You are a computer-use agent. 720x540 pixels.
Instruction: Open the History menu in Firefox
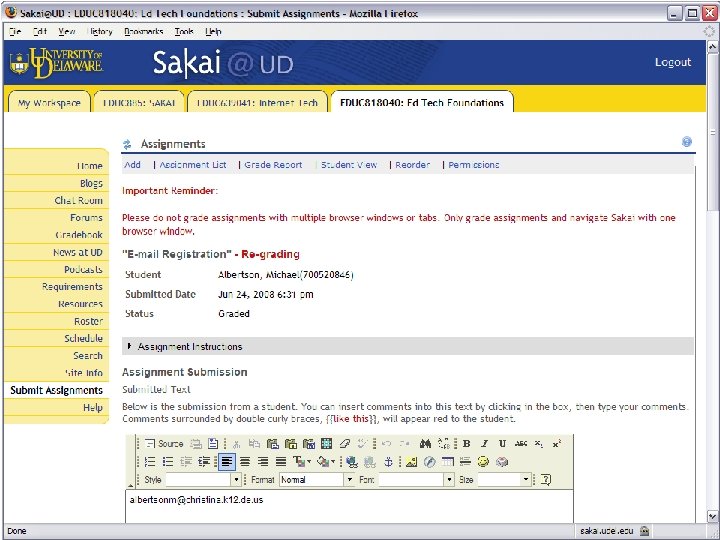tap(100, 32)
